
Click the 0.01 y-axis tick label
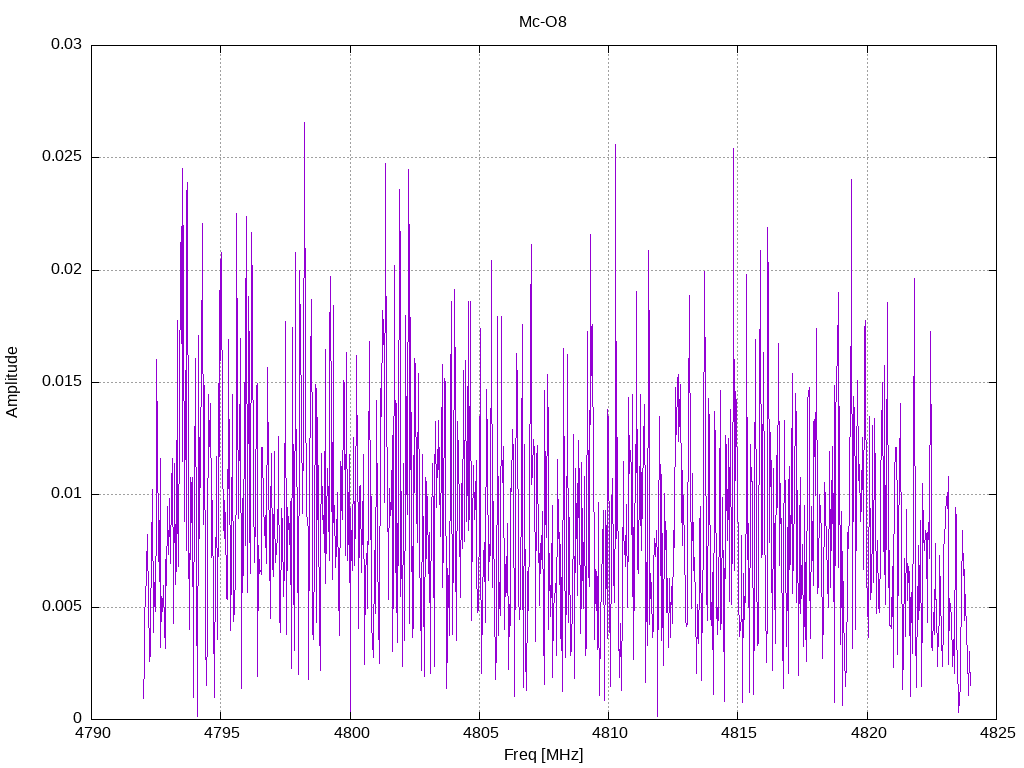pyautogui.click(x=67, y=494)
